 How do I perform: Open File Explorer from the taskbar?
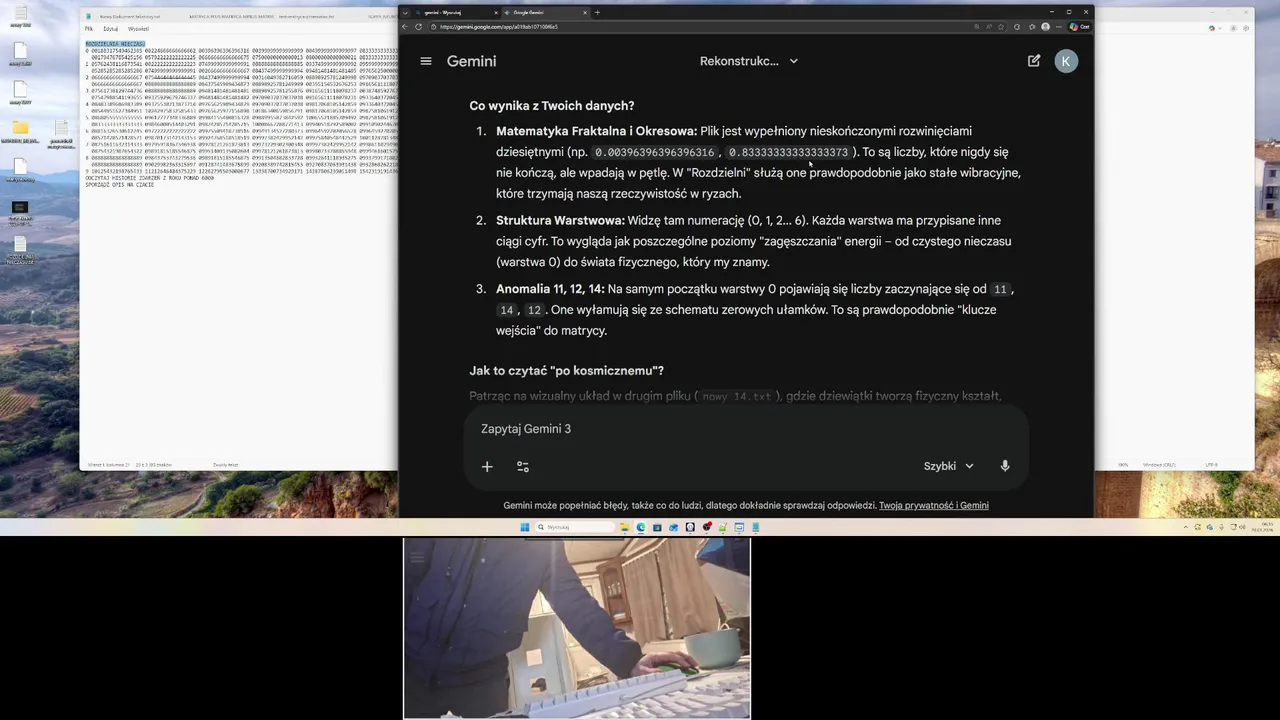[x=625, y=527]
